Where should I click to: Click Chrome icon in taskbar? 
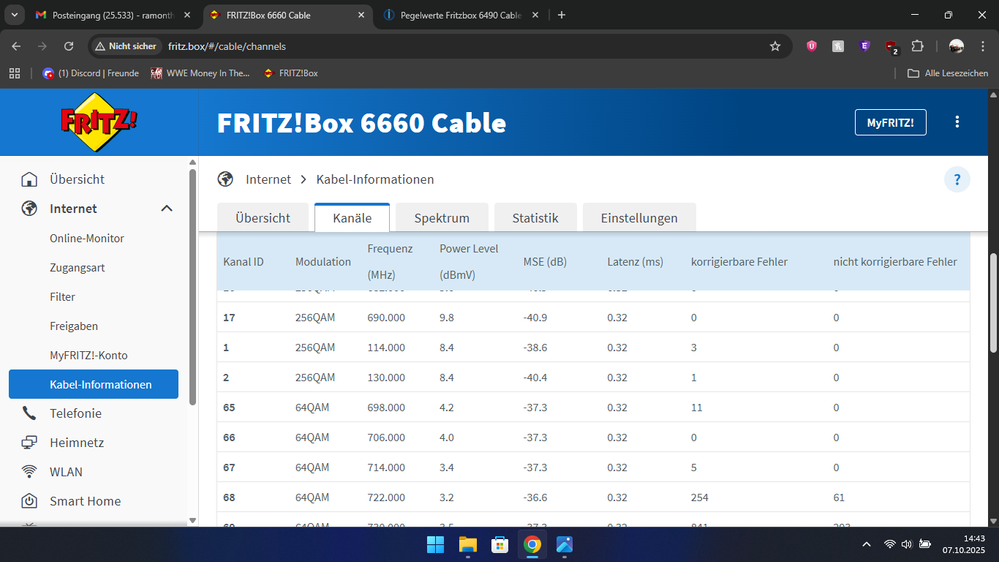pos(532,545)
